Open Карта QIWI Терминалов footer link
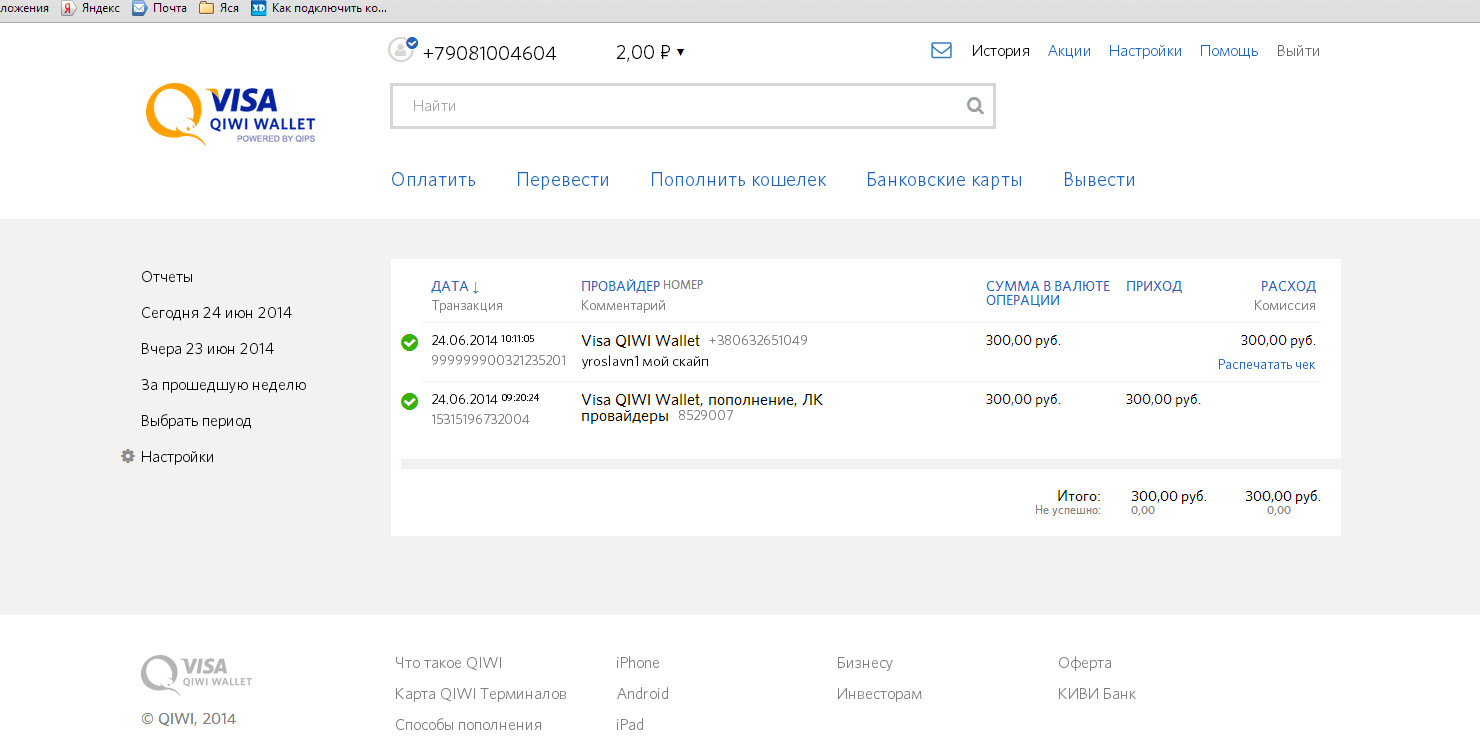 point(481,694)
